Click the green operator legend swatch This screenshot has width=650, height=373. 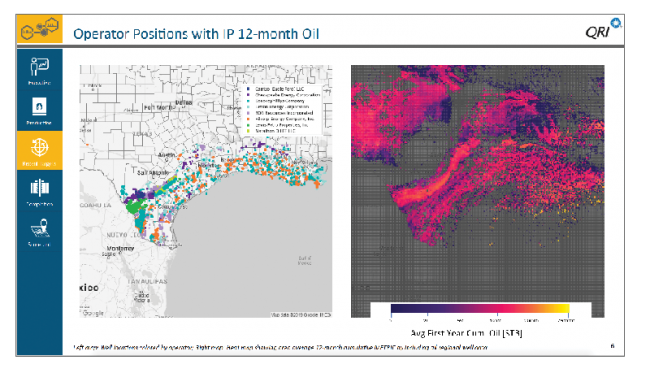(248, 125)
